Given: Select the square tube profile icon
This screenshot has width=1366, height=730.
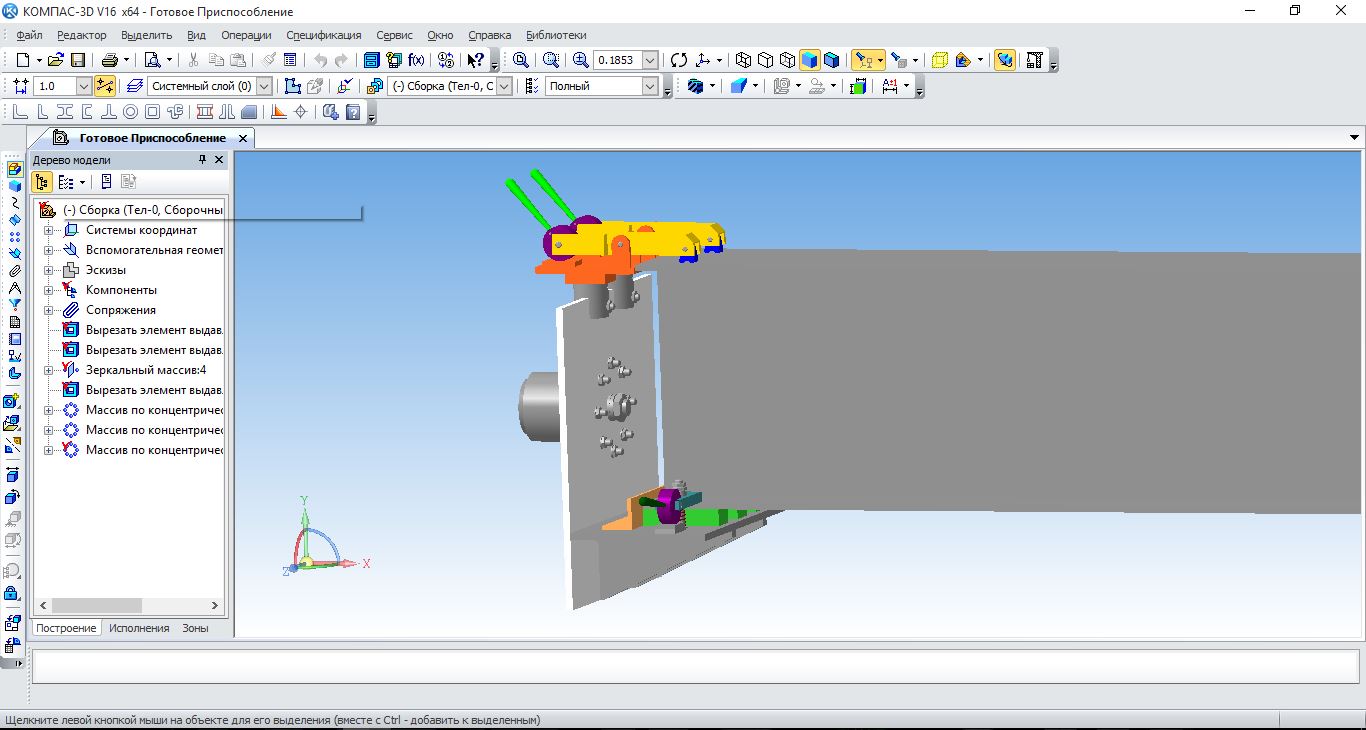Looking at the screenshot, I should click(153, 112).
